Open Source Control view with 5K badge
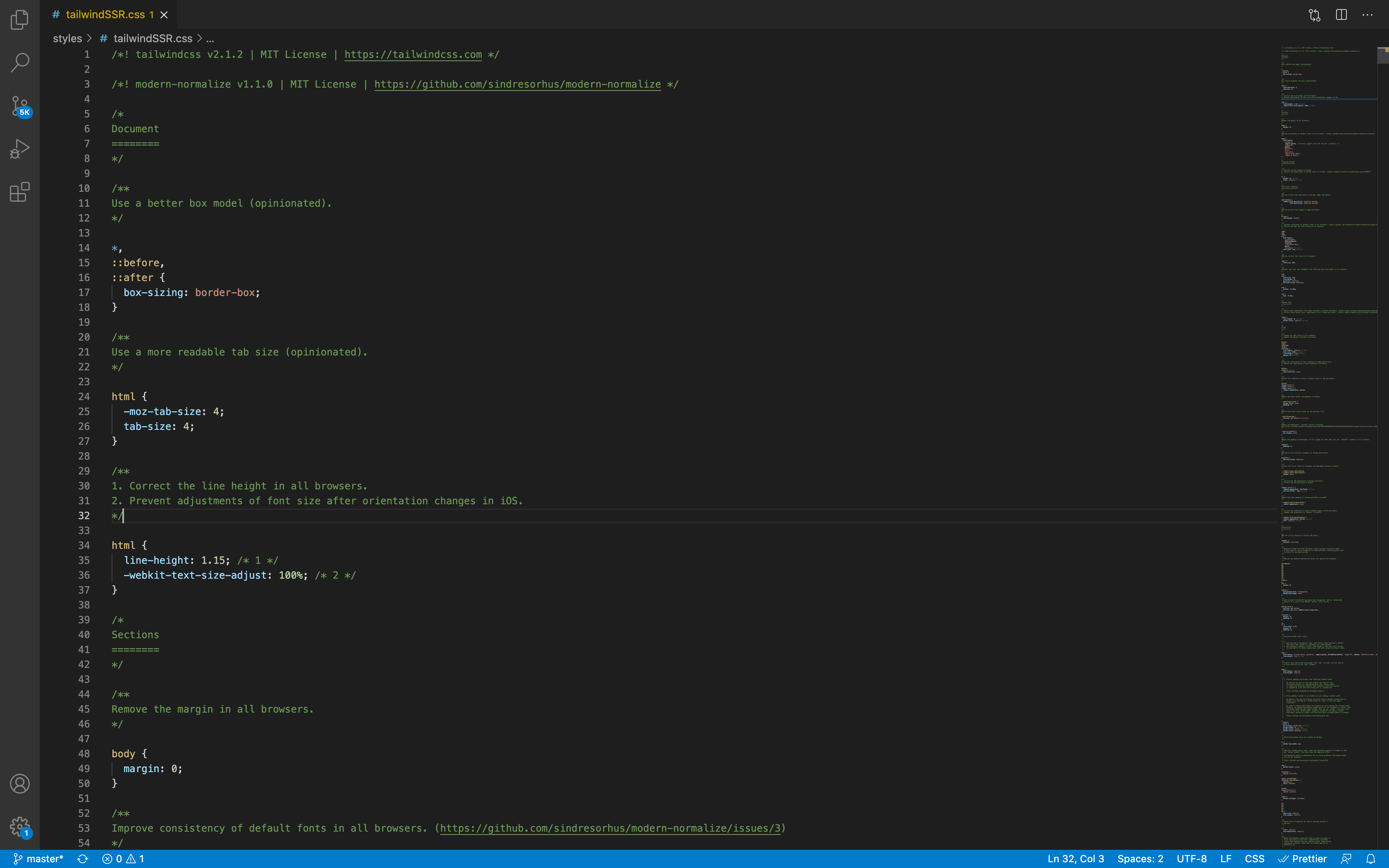The height and width of the screenshot is (868, 1389). click(19, 106)
